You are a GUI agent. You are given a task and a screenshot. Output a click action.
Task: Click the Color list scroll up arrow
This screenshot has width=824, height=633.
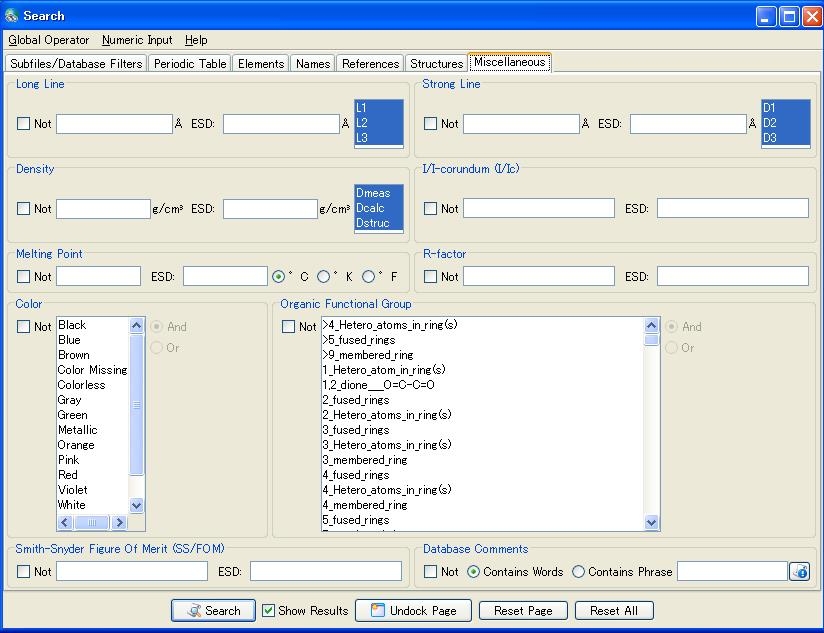pos(136,325)
